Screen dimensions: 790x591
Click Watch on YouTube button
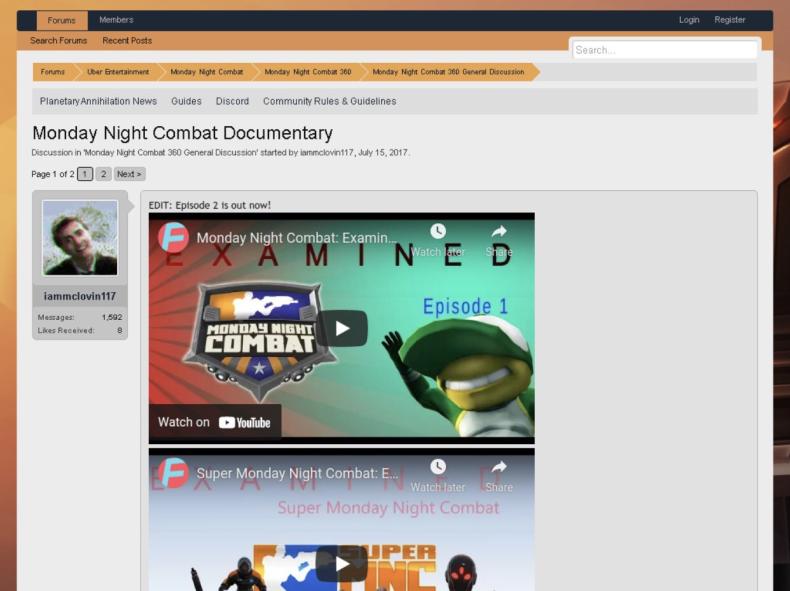pyautogui.click(x=215, y=422)
